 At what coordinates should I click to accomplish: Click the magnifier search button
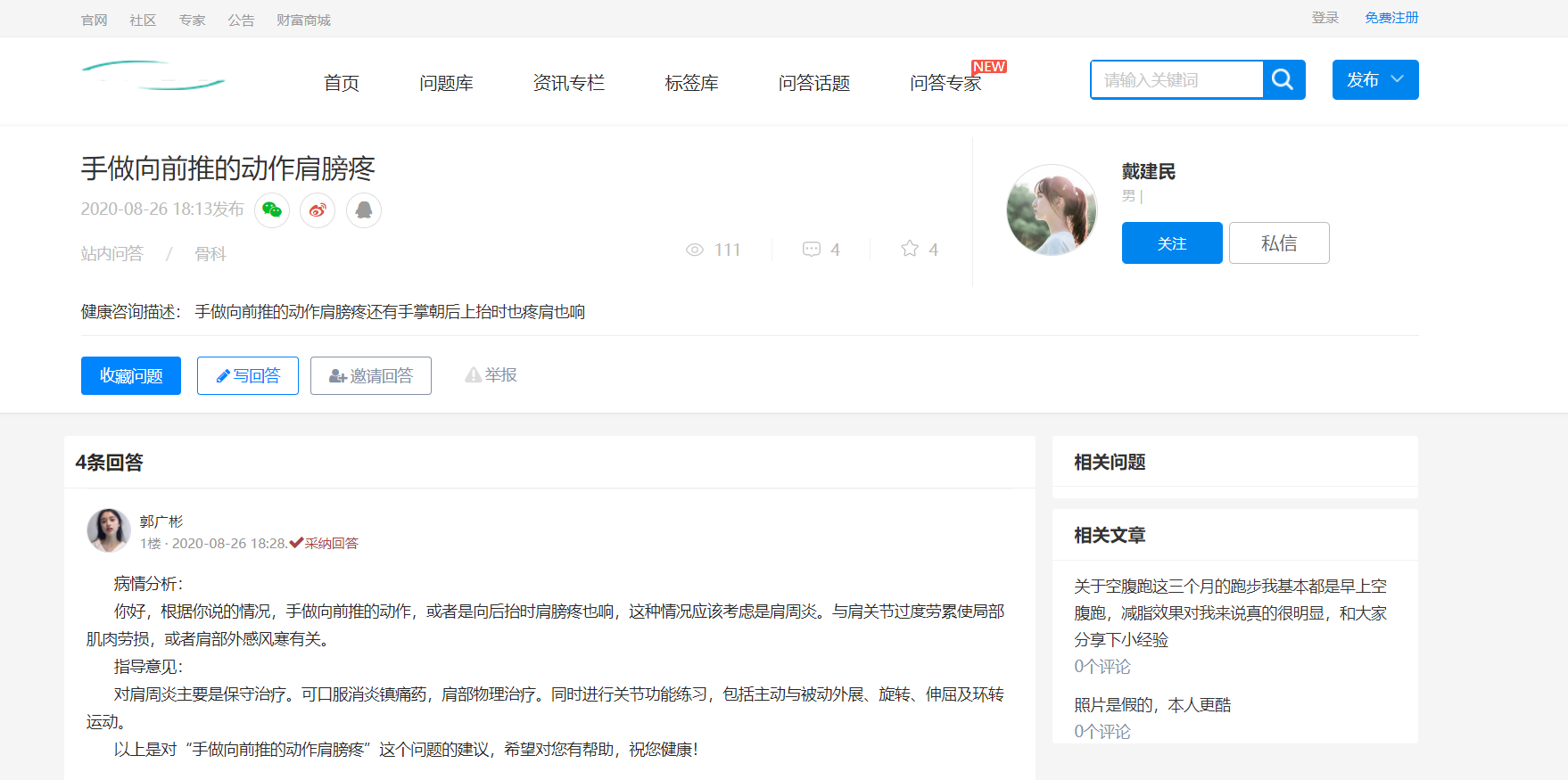tap(1283, 80)
